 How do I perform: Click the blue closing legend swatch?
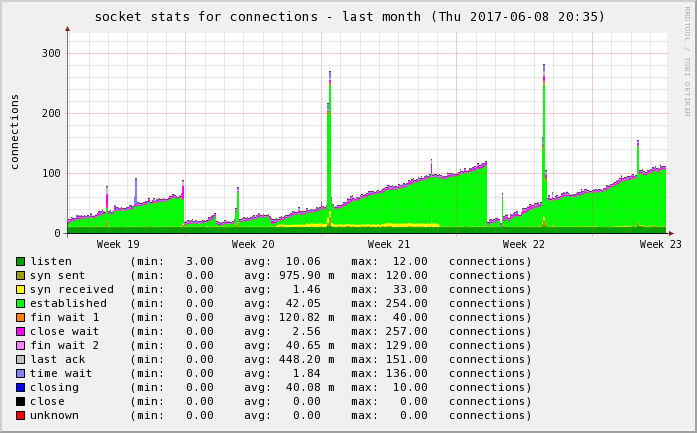20,387
